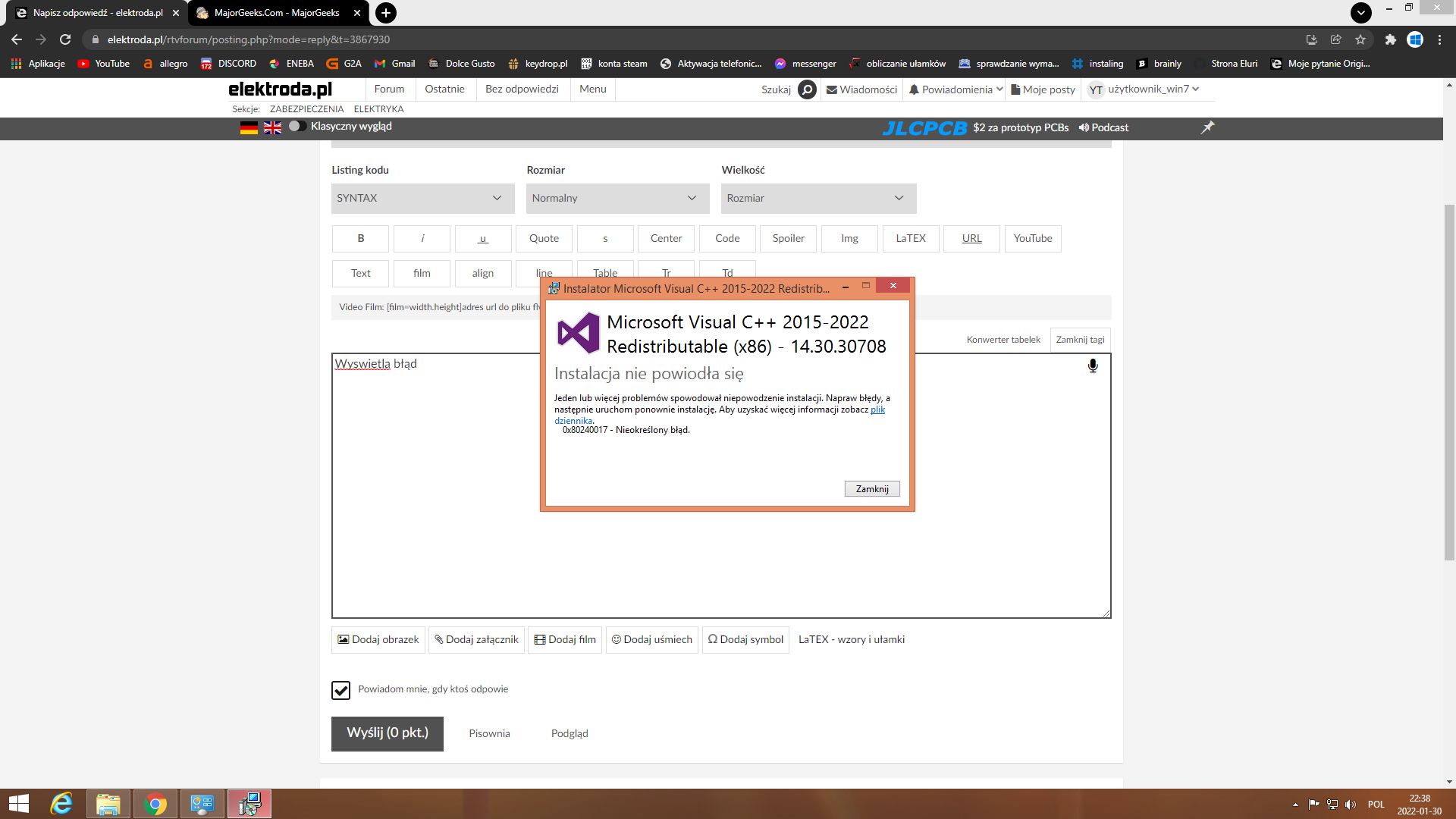The height and width of the screenshot is (819, 1456).
Task: Open Konwerter tabelek link
Action: [1003, 340]
